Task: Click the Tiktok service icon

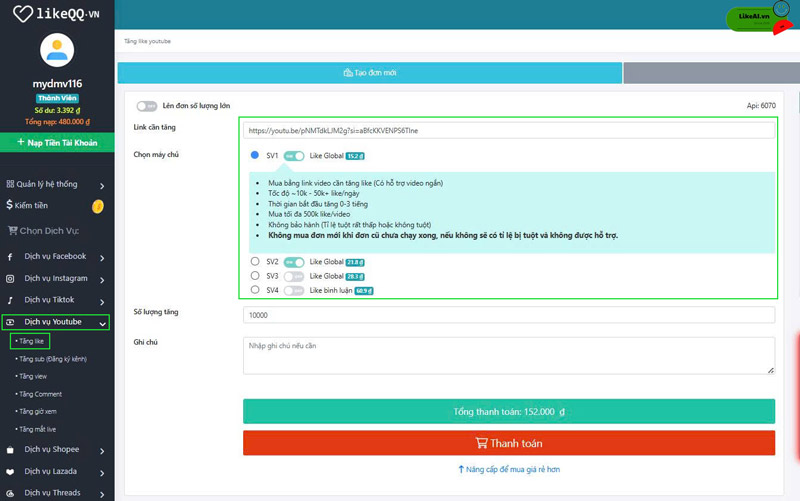Action: point(10,300)
